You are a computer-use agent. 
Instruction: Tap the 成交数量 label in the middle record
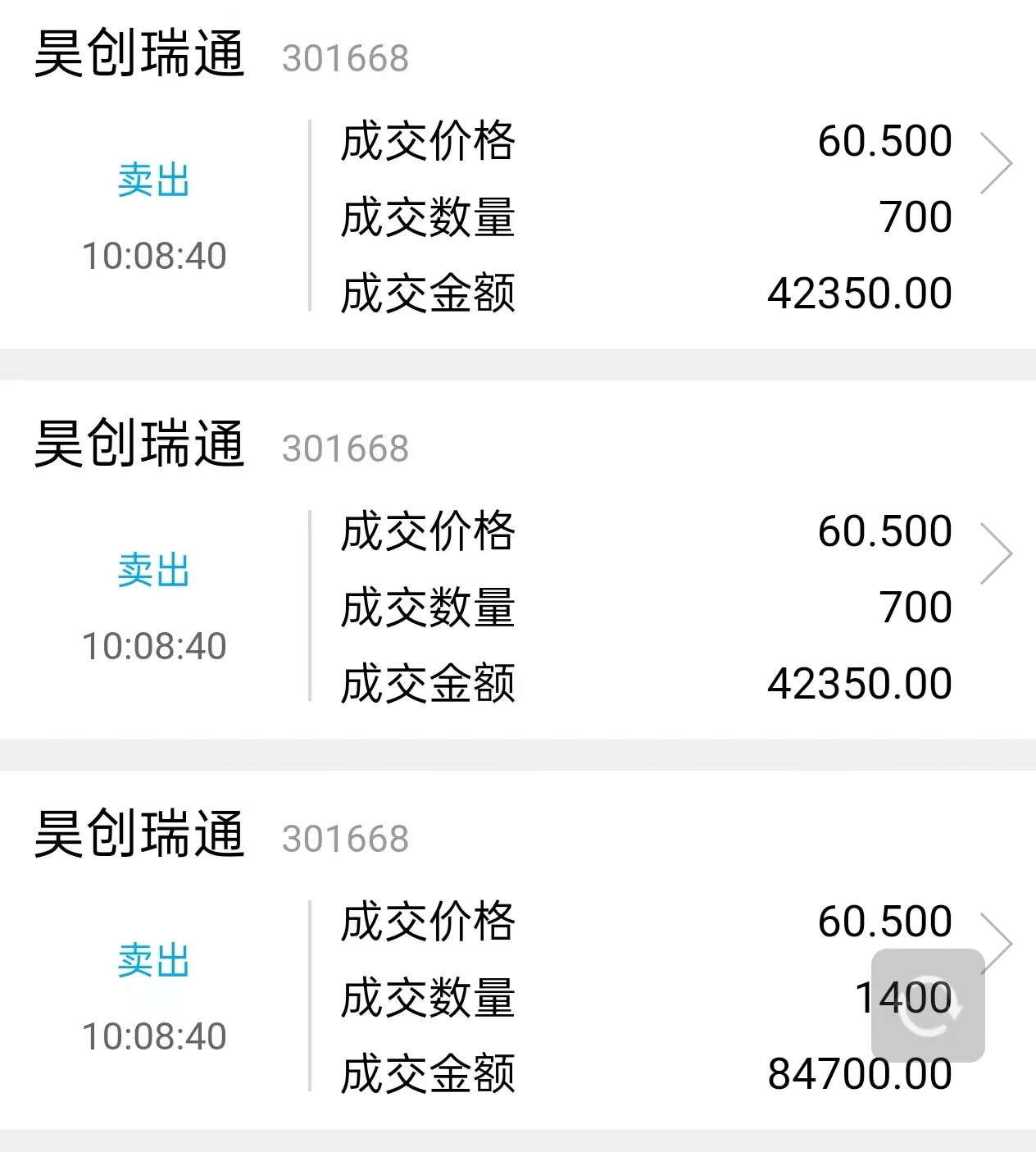tap(428, 608)
